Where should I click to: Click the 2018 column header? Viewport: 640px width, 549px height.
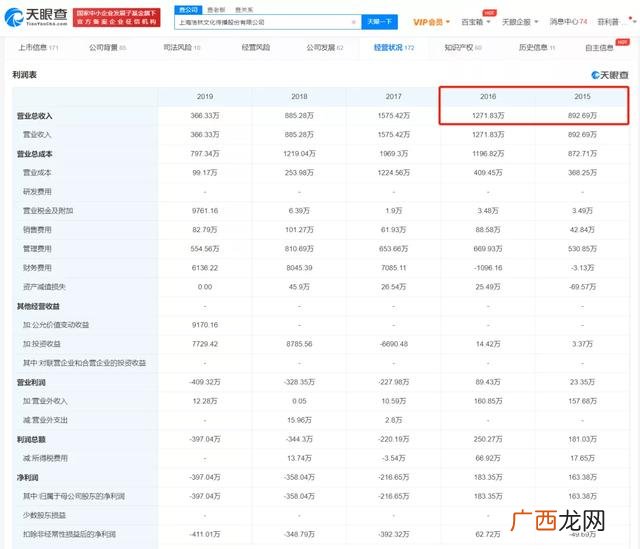(x=299, y=97)
